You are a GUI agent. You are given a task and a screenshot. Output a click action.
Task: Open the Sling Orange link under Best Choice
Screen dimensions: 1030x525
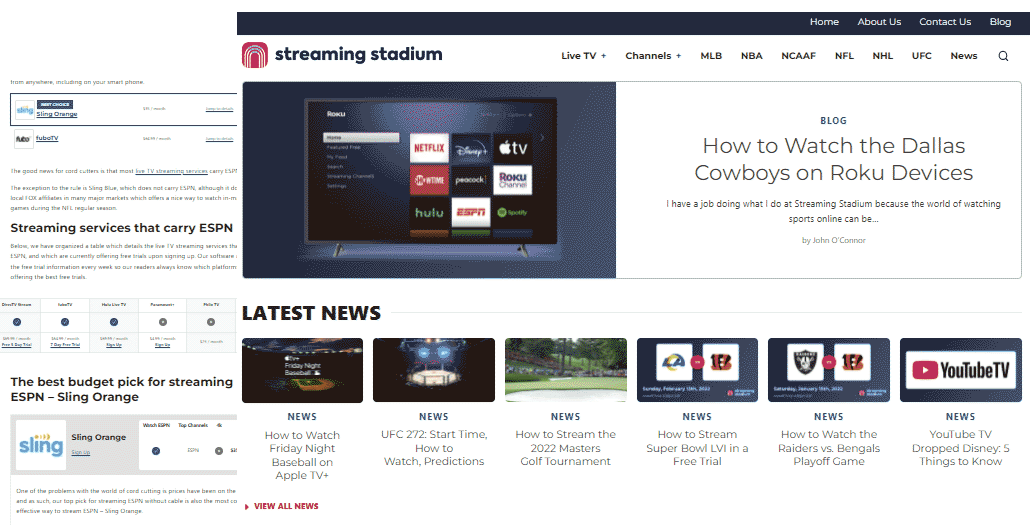click(57, 114)
